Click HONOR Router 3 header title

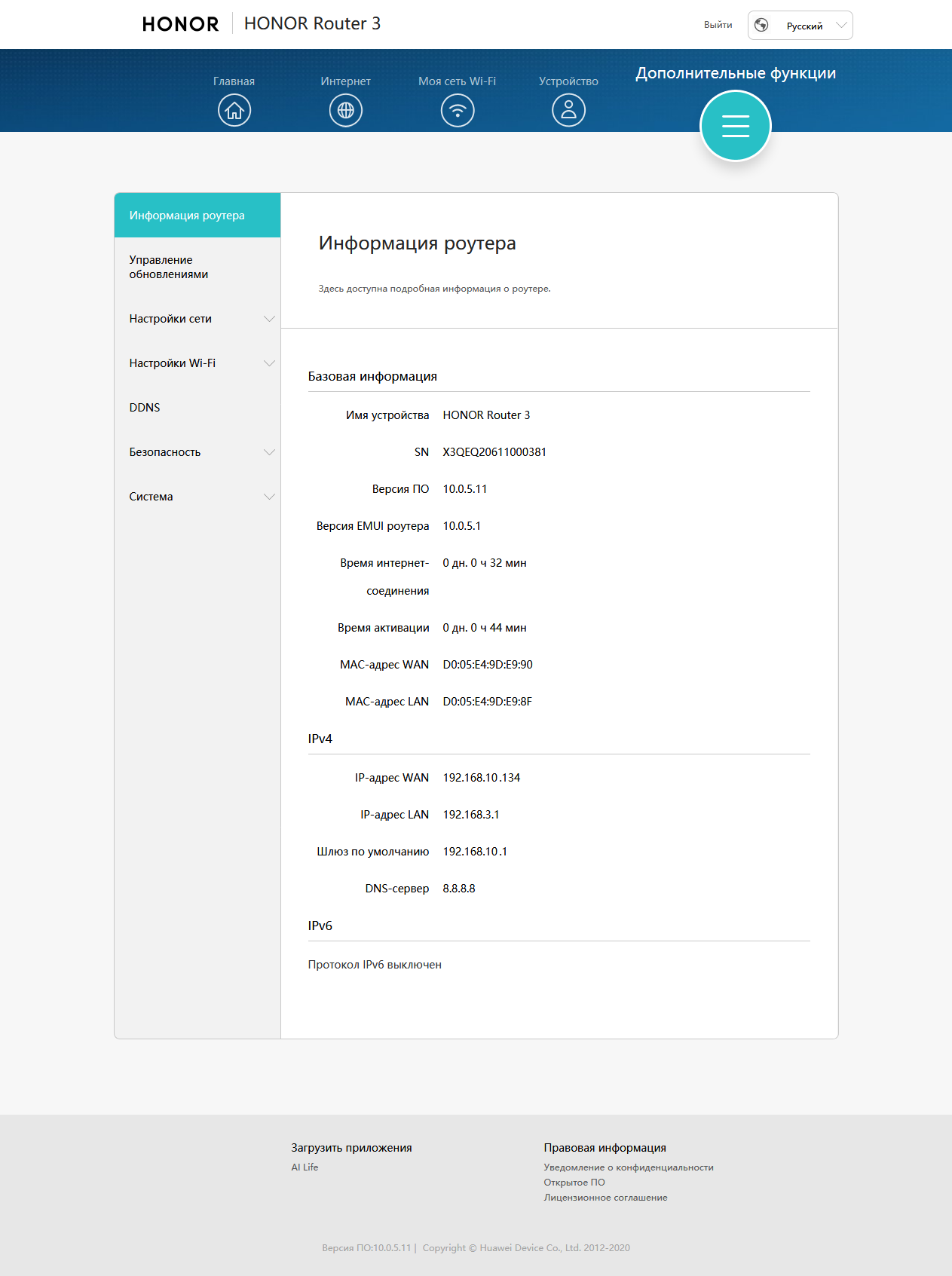(x=312, y=23)
